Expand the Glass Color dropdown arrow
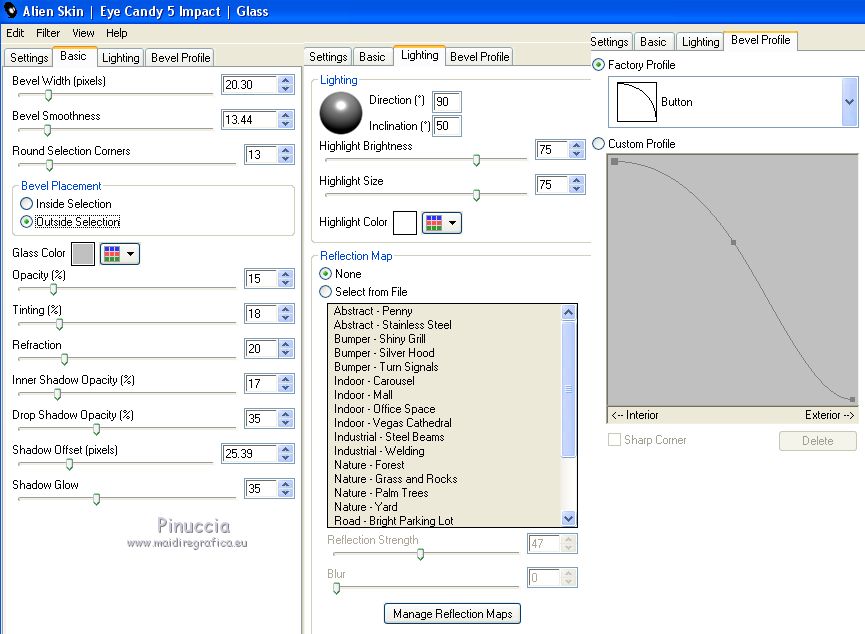Image resolution: width=865 pixels, height=634 pixels. click(x=131, y=254)
